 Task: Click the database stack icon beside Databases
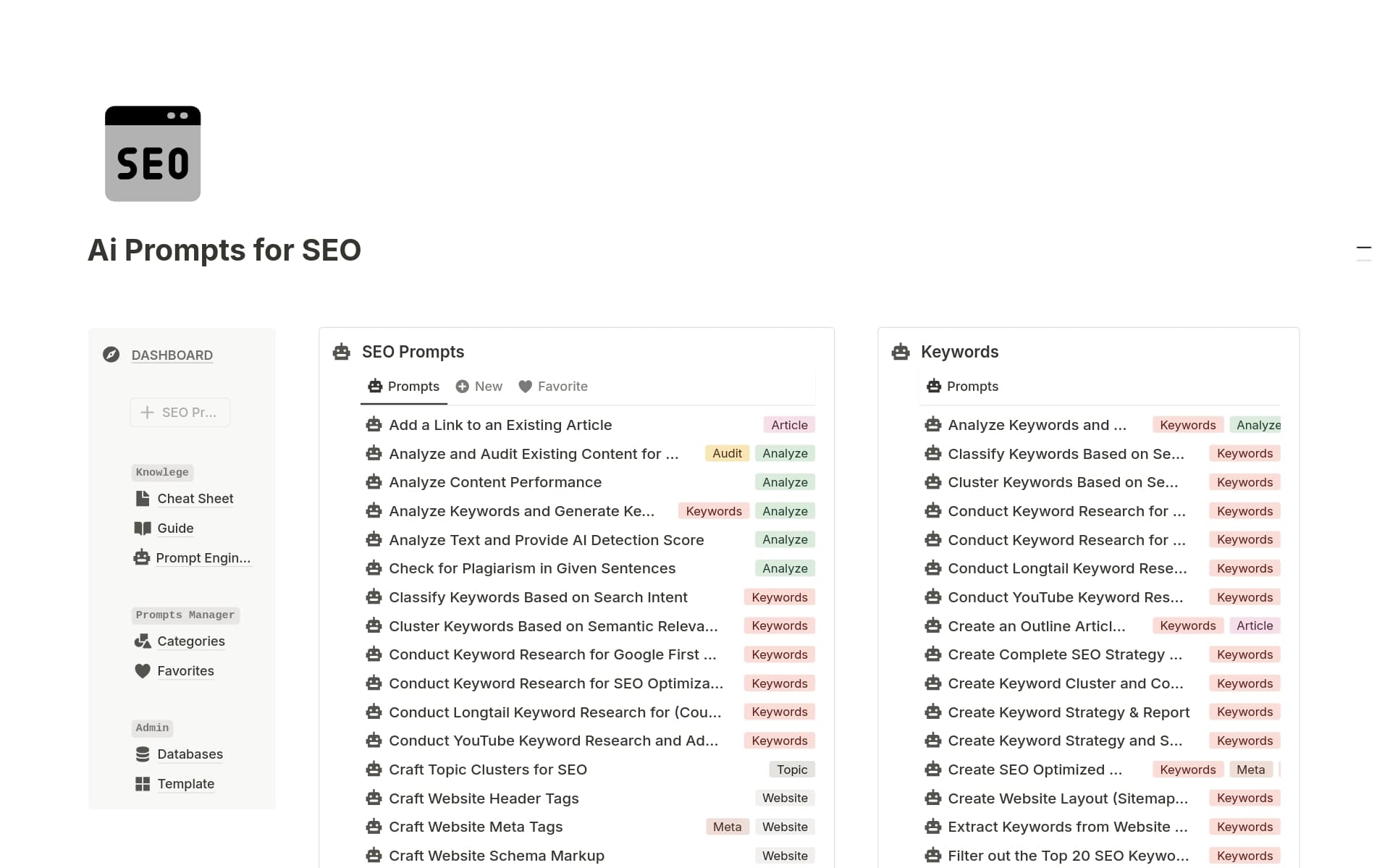tap(142, 754)
